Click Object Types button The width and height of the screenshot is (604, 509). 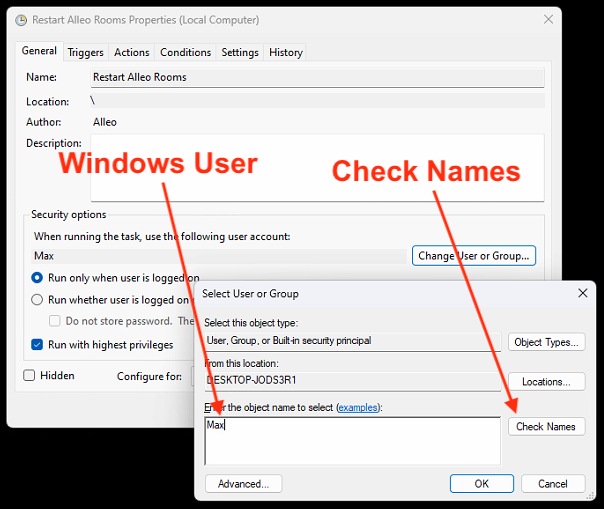(x=547, y=342)
